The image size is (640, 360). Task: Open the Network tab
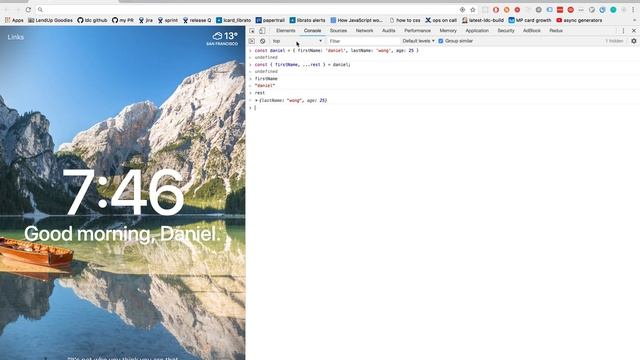[x=364, y=31]
